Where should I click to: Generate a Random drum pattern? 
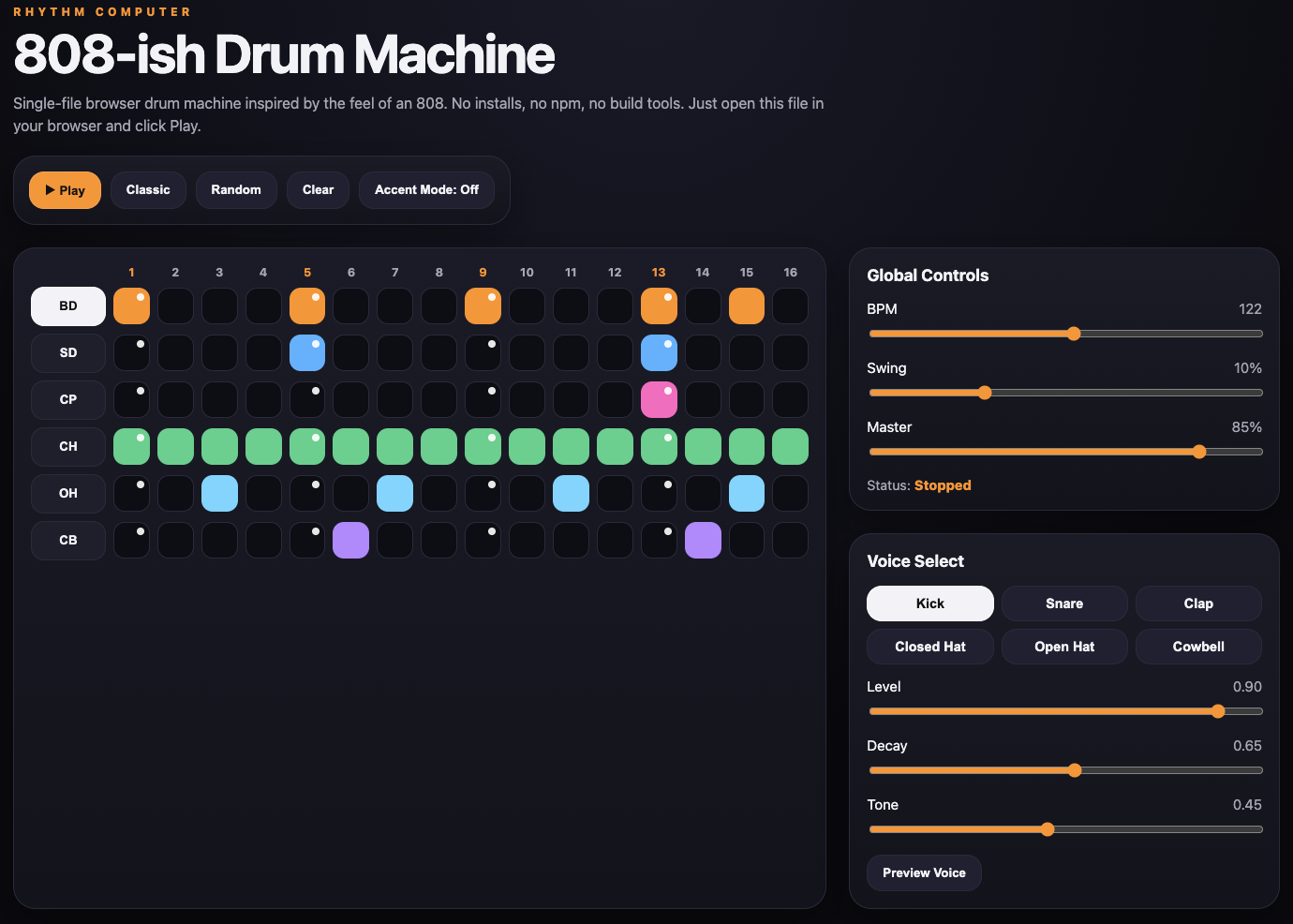pyautogui.click(x=236, y=190)
